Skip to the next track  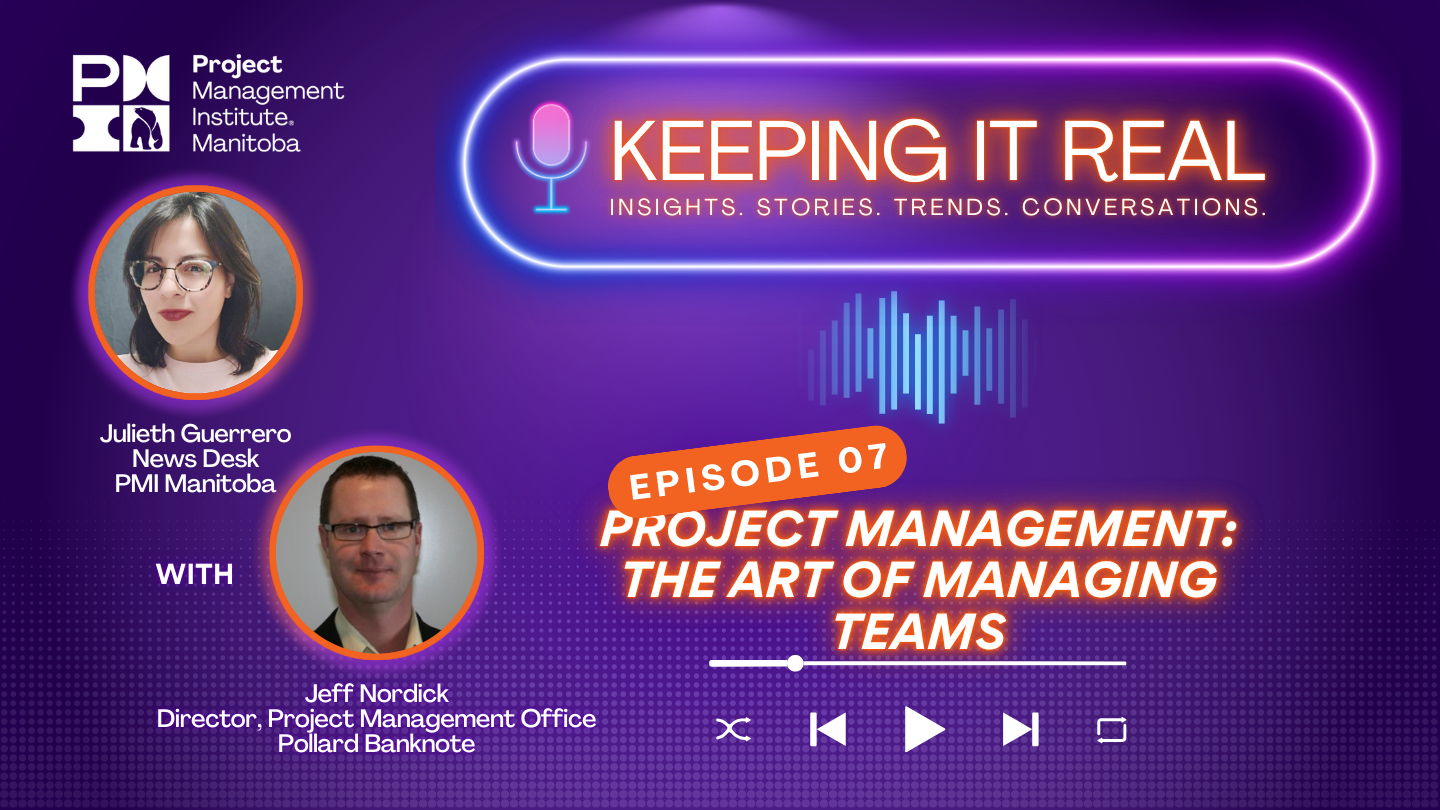[x=1020, y=730]
